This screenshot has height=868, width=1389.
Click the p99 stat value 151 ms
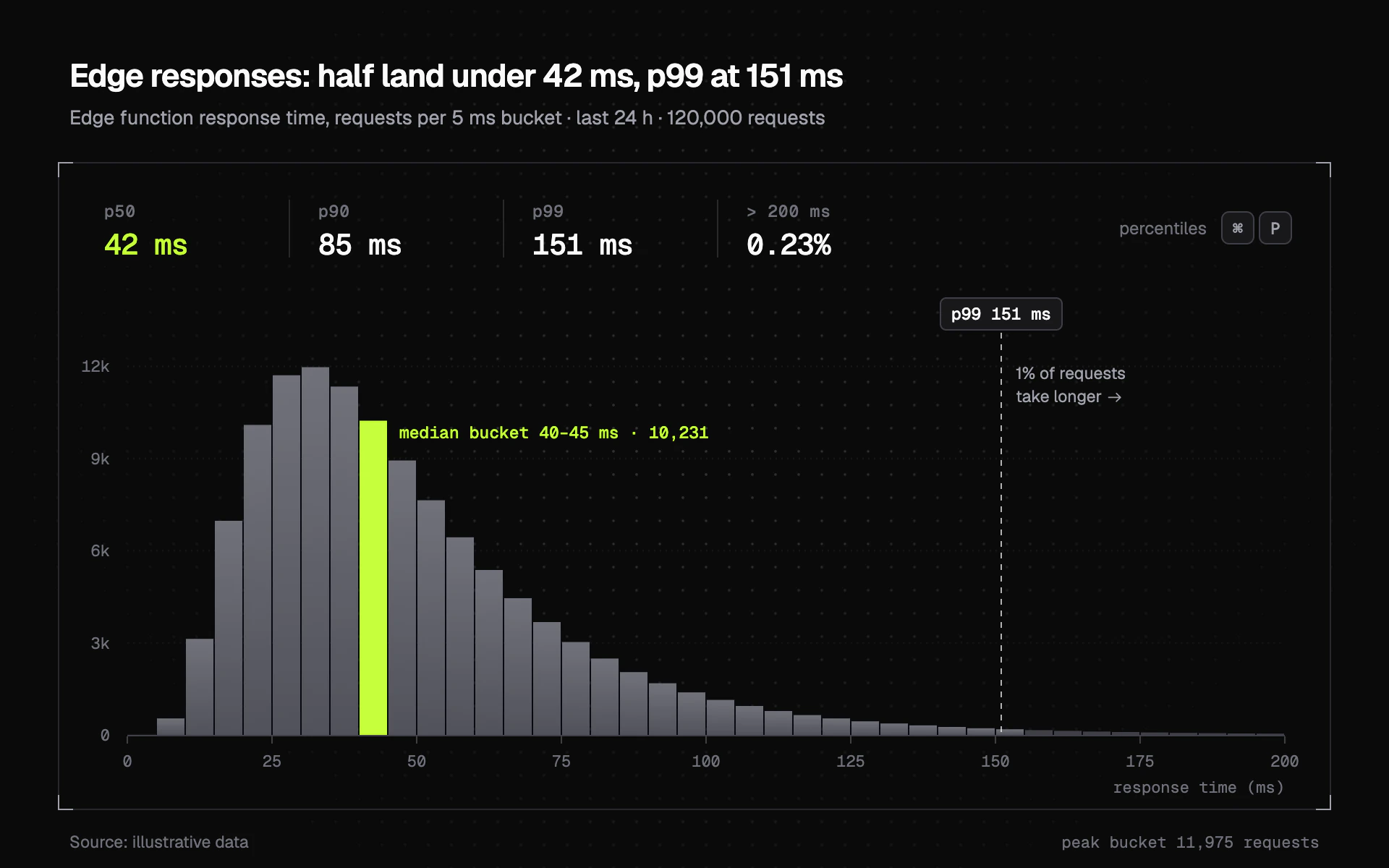pyautogui.click(x=582, y=244)
